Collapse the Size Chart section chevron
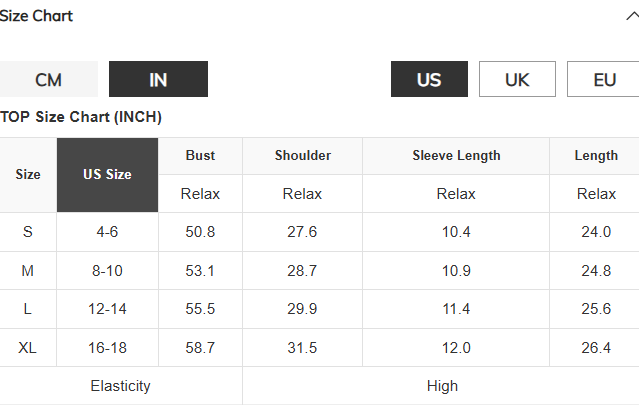Image resolution: width=639 pixels, height=415 pixels. [x=632, y=16]
